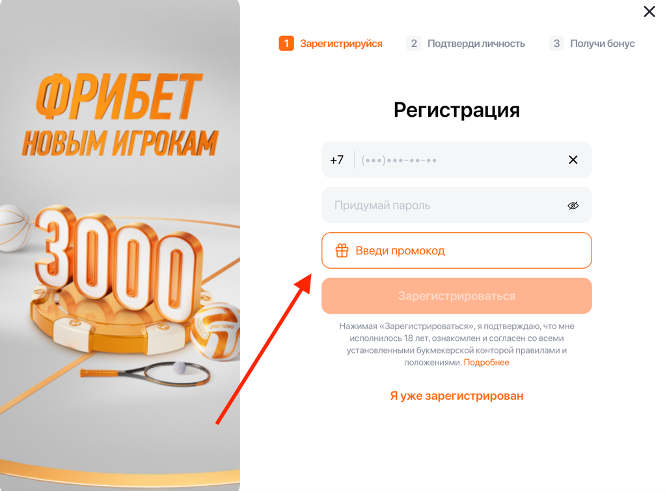Toggle password visibility eye icon
The height and width of the screenshot is (492, 668).
pos(573,206)
